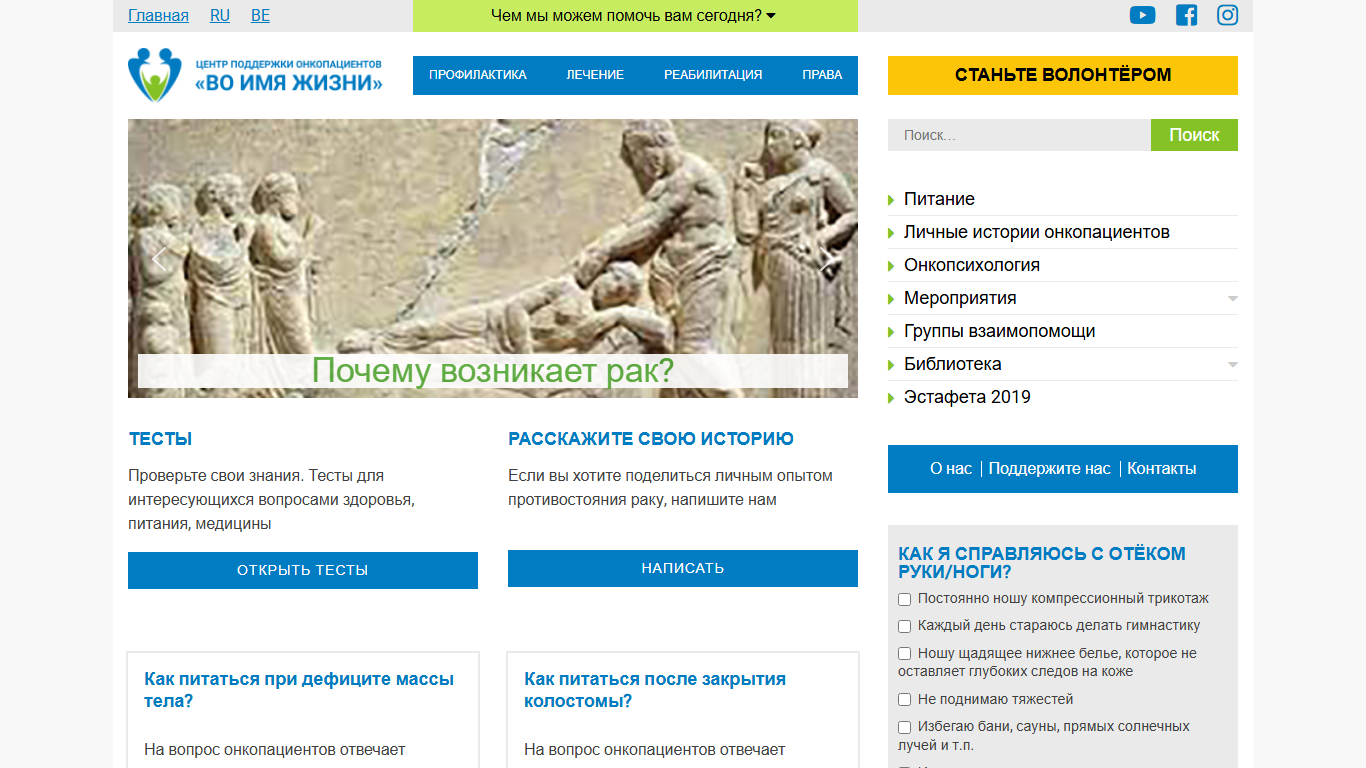Open Эстафета 2019 section
The width and height of the screenshot is (1366, 768).
967,397
